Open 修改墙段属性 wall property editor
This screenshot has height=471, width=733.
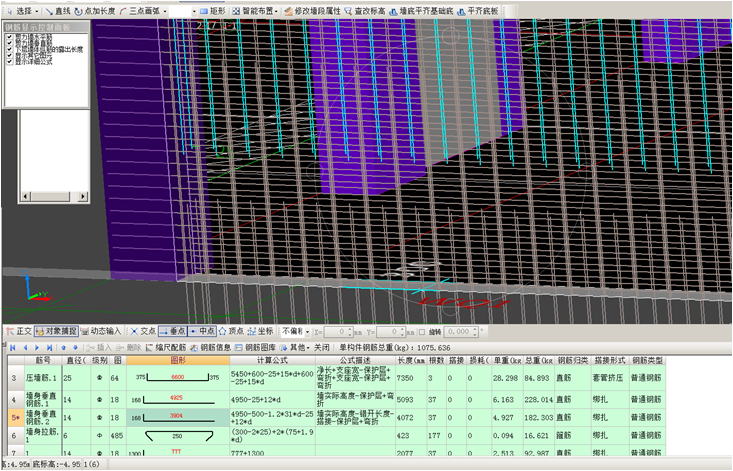(x=312, y=11)
